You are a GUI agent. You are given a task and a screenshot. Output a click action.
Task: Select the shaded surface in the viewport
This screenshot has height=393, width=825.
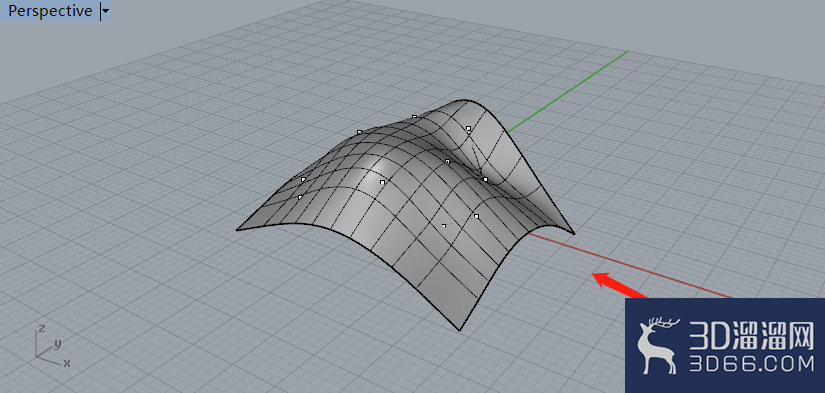coord(405,214)
